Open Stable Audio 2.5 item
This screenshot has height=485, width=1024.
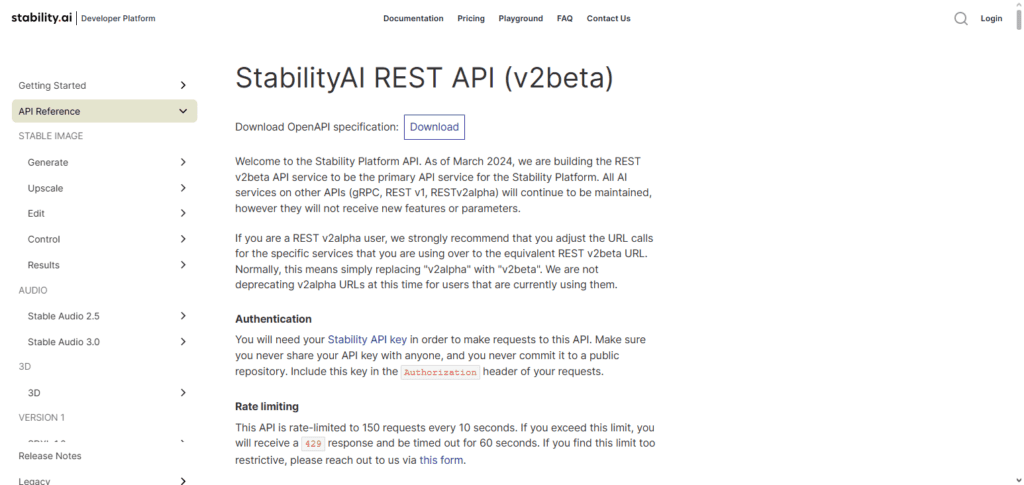click(x=63, y=316)
